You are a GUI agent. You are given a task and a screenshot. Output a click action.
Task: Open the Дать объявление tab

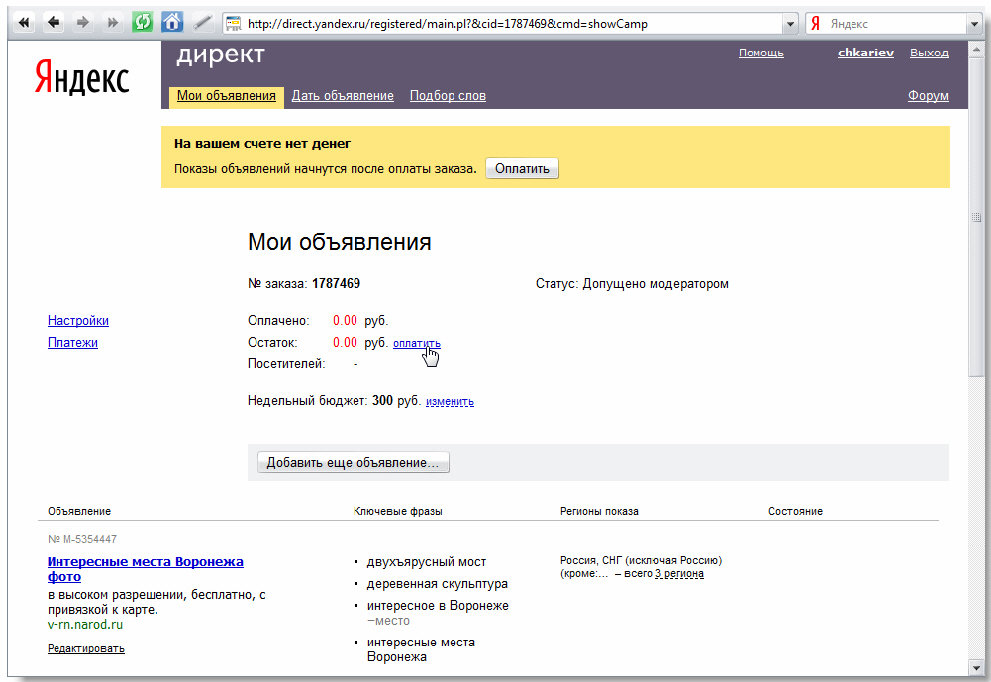point(342,96)
